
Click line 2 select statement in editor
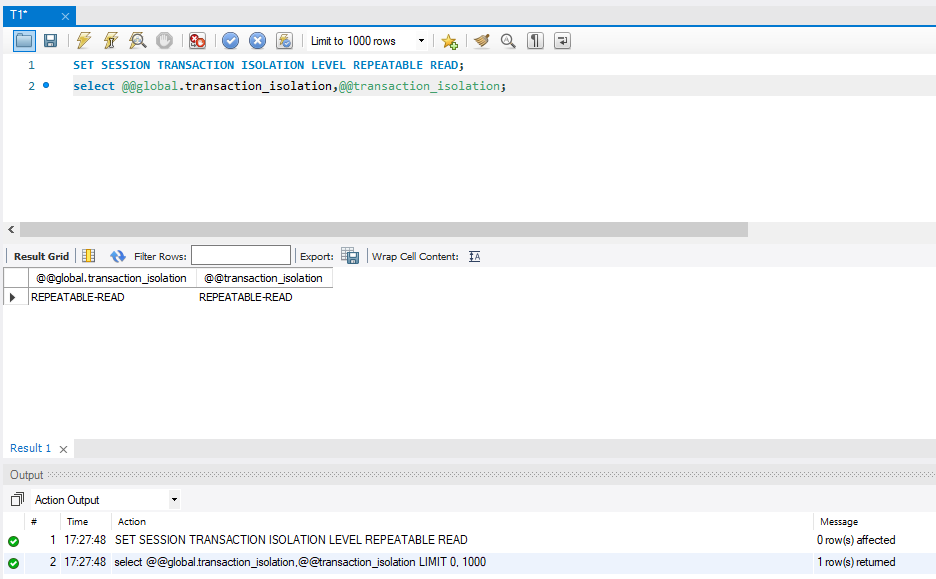[x=290, y=86]
